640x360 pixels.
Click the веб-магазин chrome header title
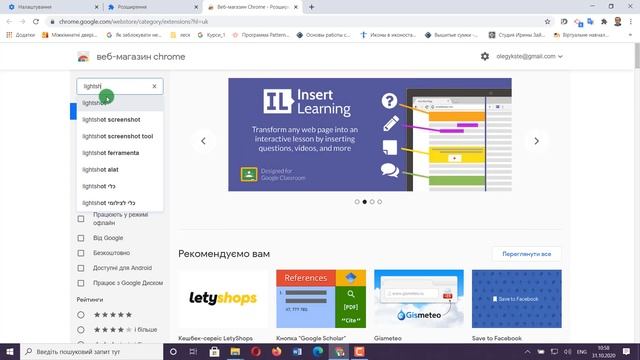pos(141,57)
